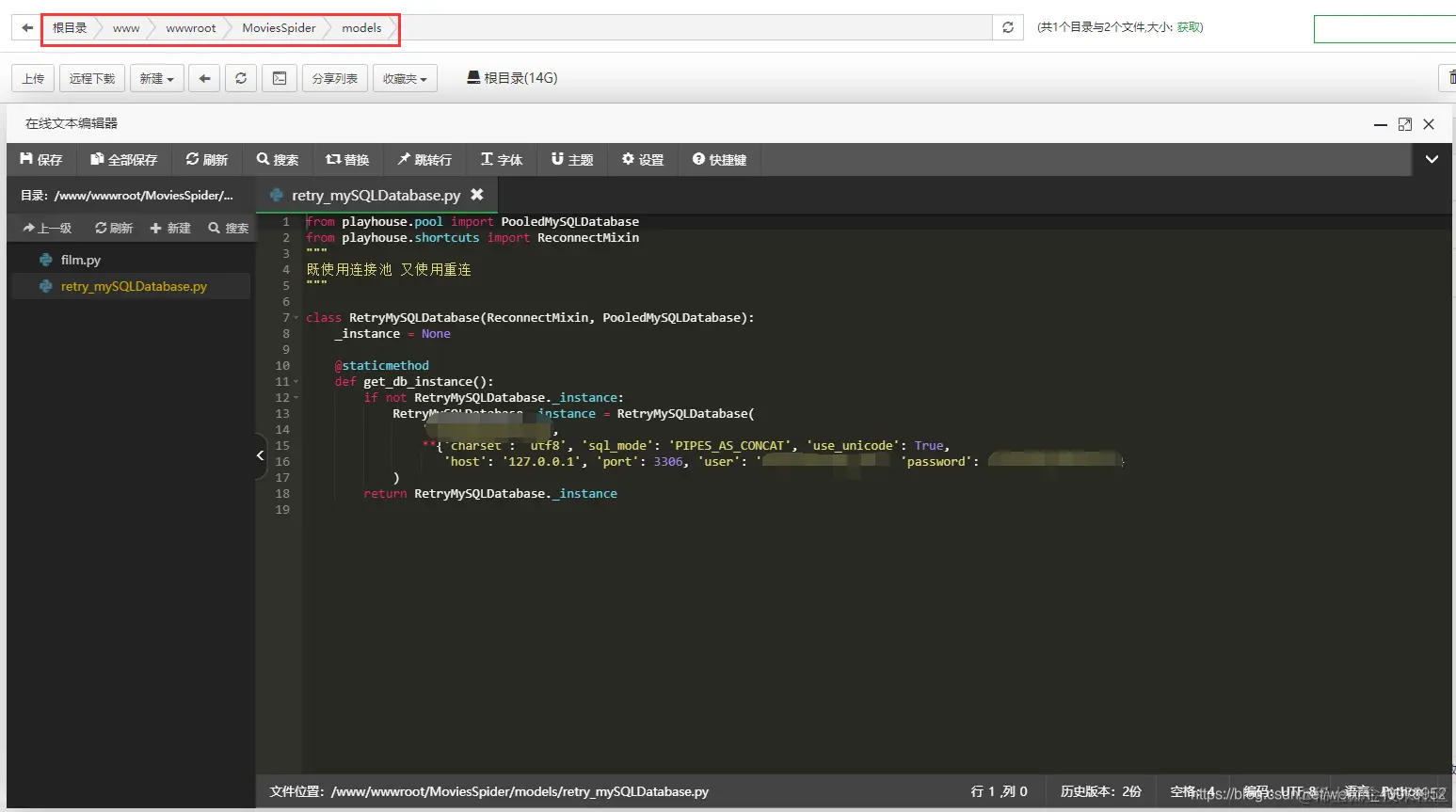Open the 新建 dropdown

click(x=156, y=78)
